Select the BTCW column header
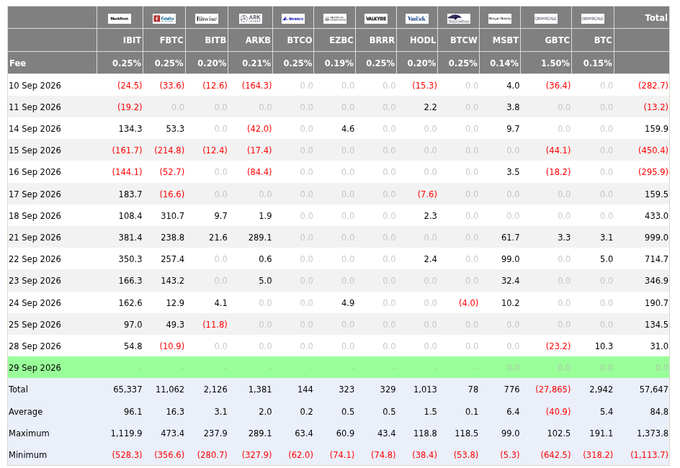 pos(464,40)
